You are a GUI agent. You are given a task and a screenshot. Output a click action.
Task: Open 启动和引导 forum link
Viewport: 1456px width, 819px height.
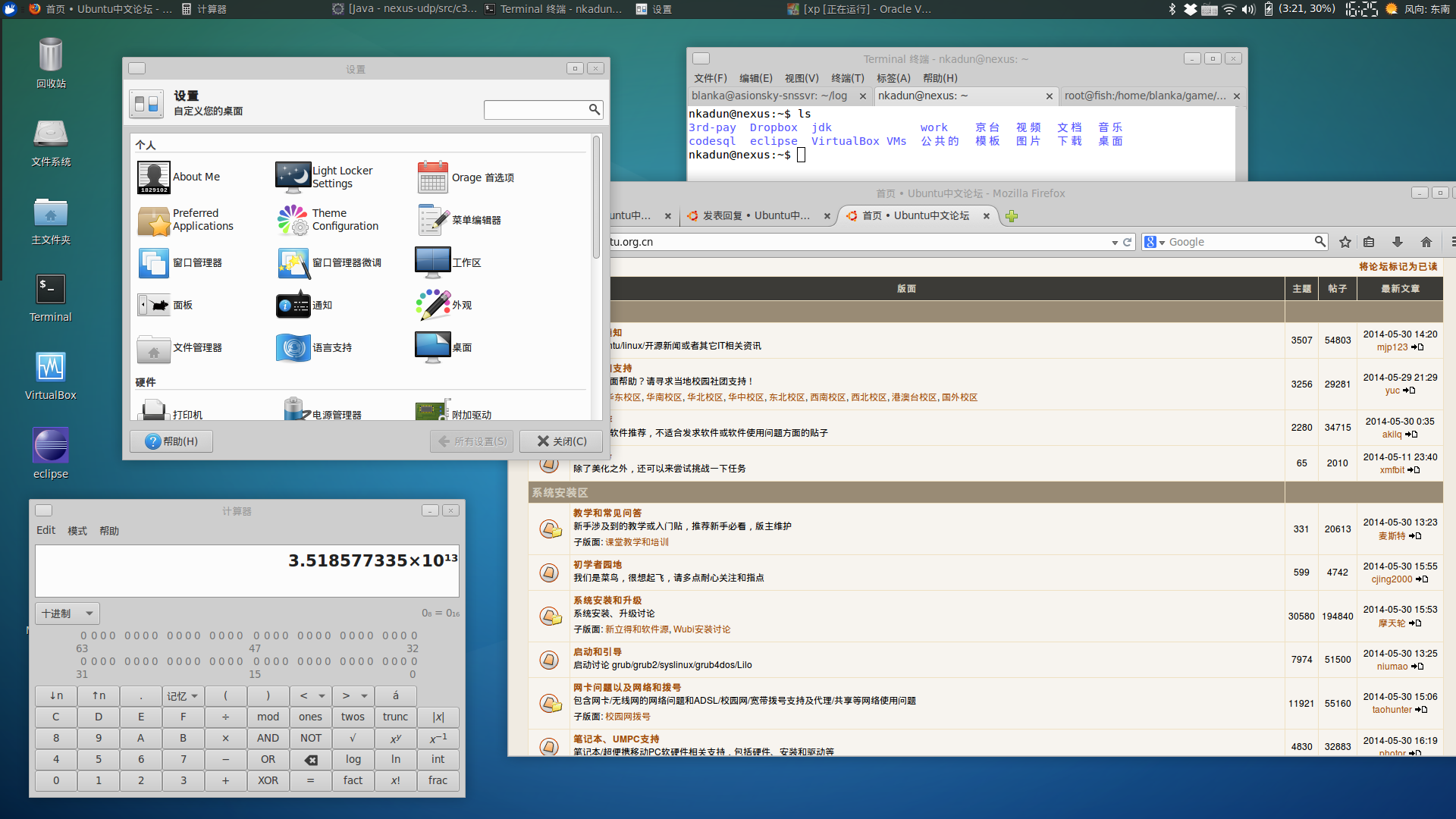[598, 651]
